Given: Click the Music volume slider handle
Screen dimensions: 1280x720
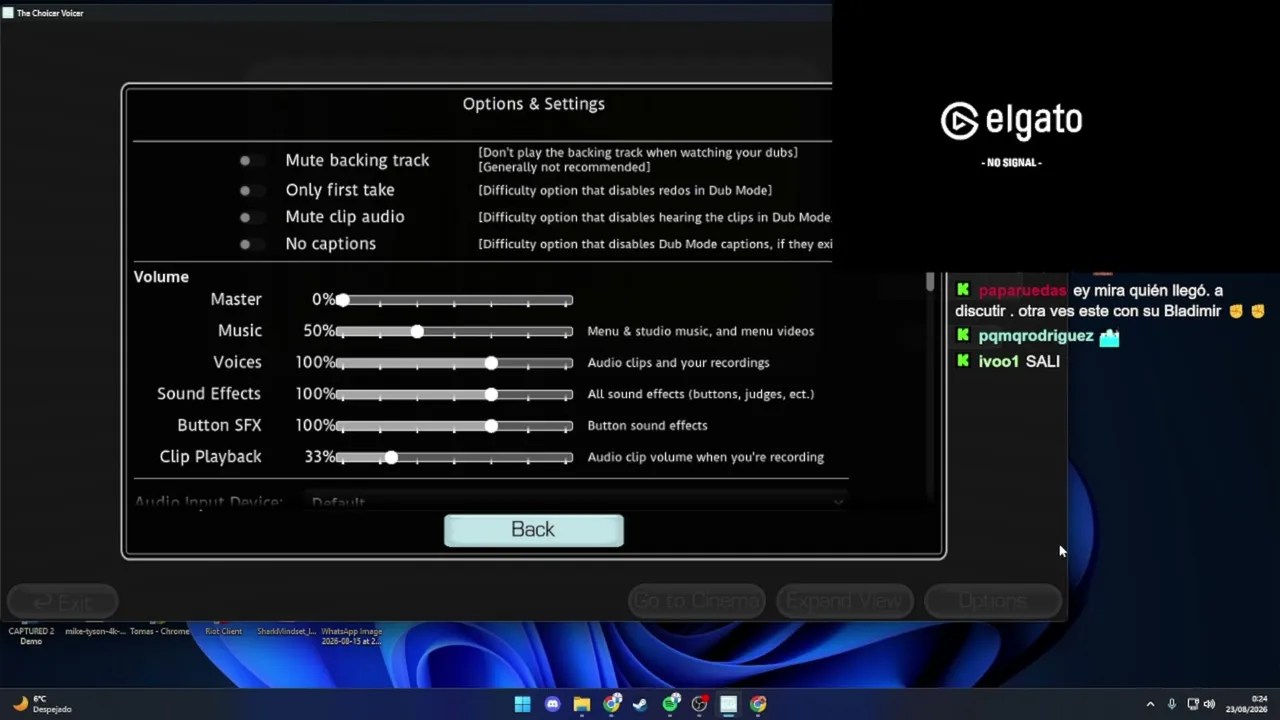Looking at the screenshot, I should click(417, 331).
